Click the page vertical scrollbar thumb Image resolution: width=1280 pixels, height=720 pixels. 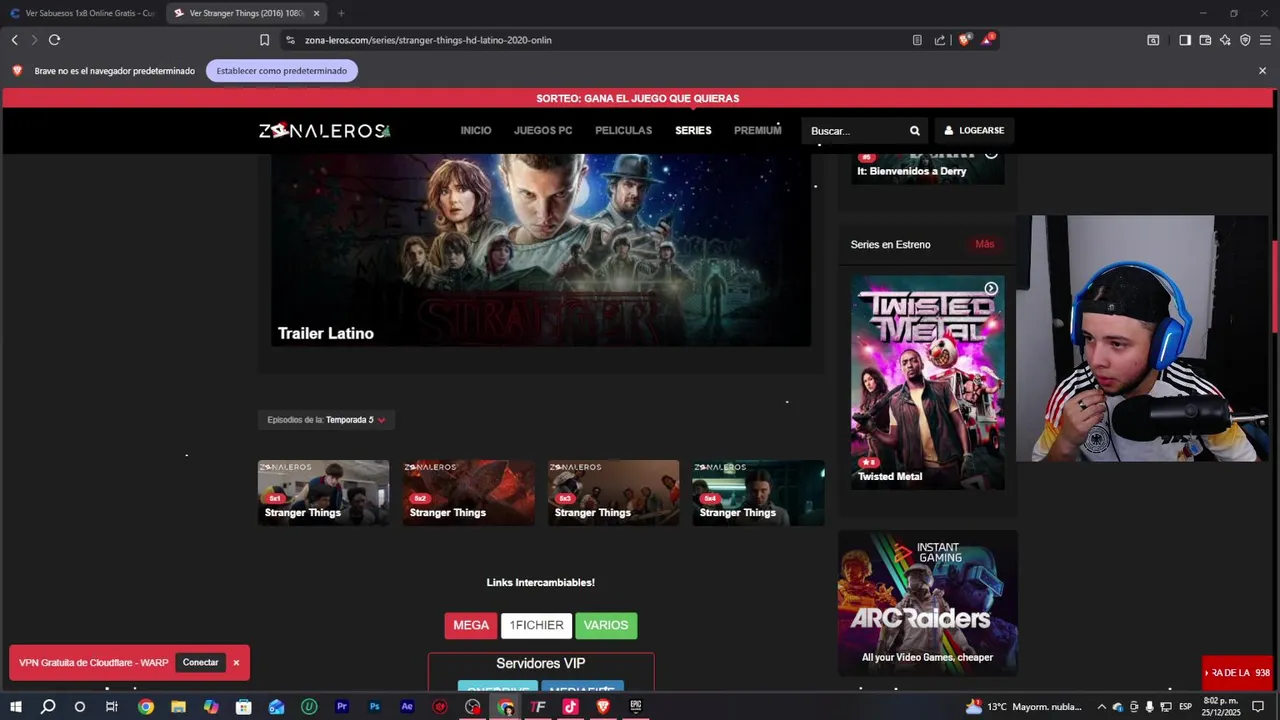tap(1275, 288)
